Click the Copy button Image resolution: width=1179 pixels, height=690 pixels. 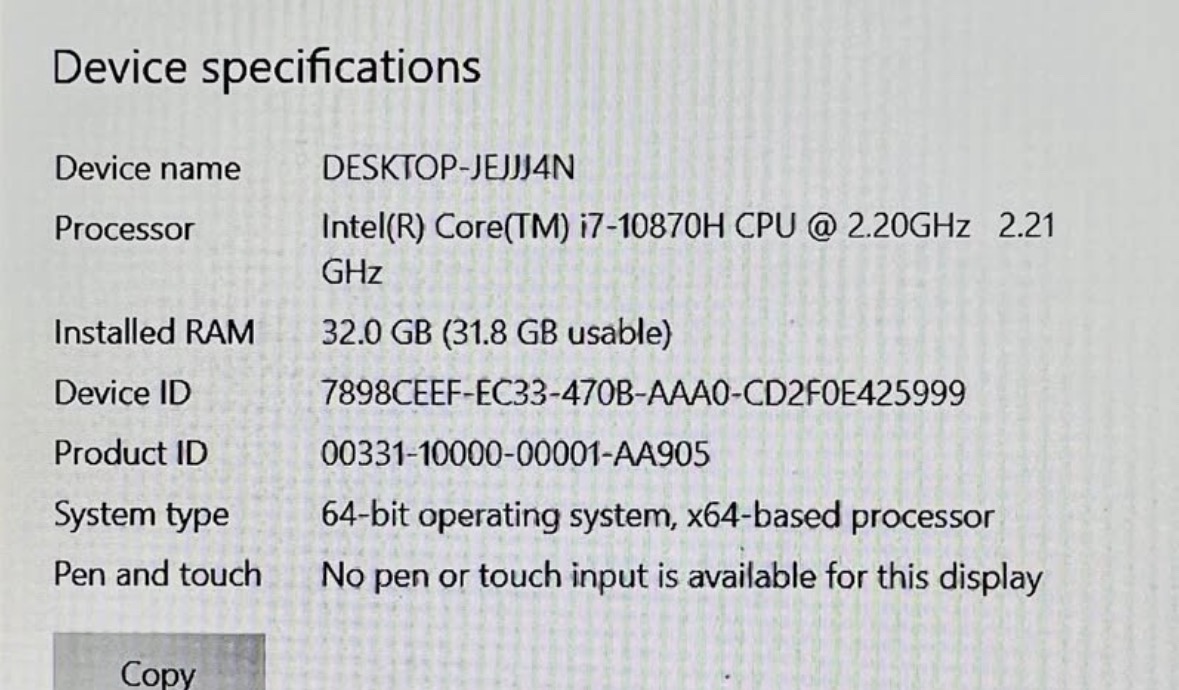coord(159,662)
